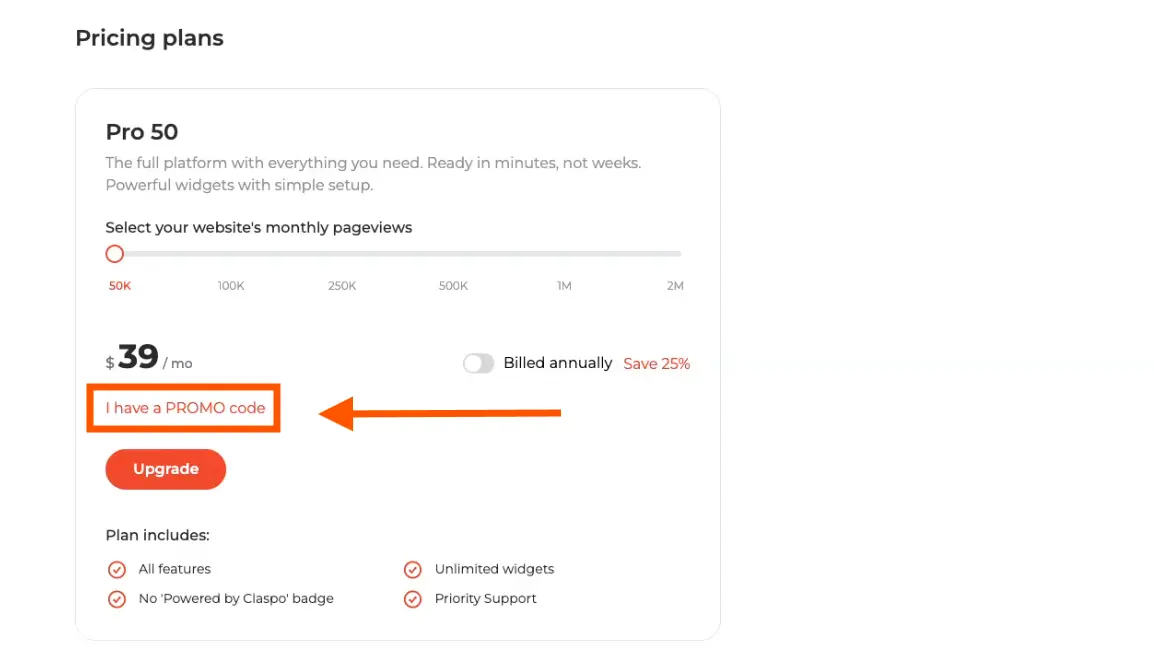Enable the Billed annually toggle
Viewport: 1154px width, 668px height.
point(478,364)
